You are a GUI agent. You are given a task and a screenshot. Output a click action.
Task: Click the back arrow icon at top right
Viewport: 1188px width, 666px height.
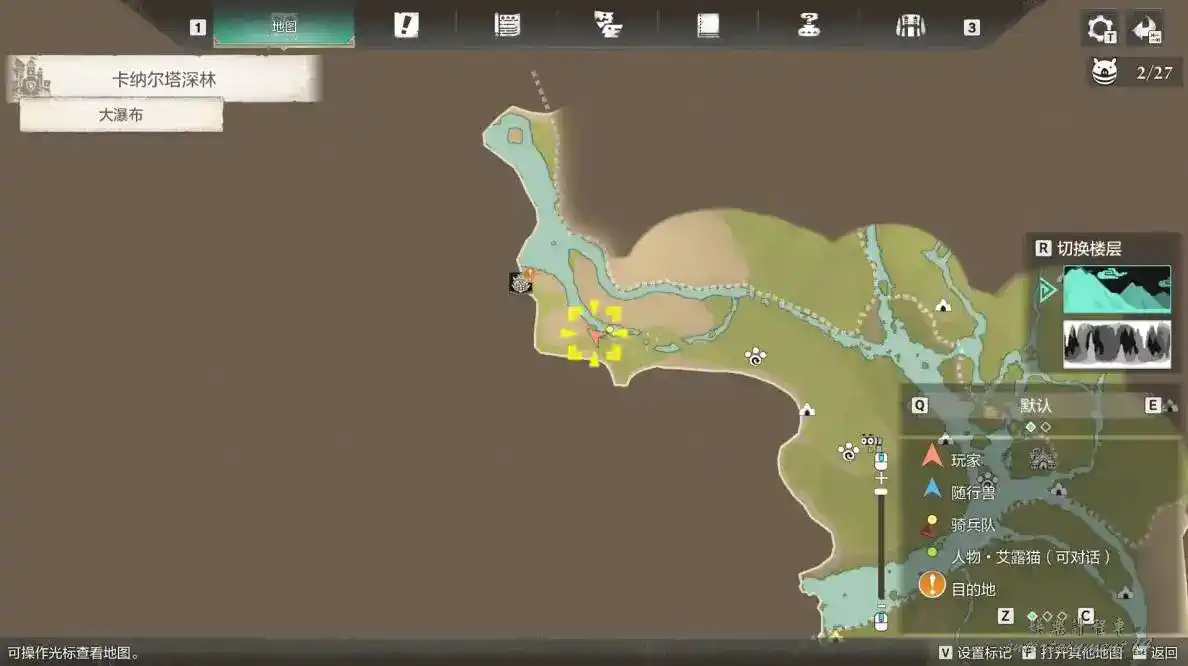tap(1145, 27)
